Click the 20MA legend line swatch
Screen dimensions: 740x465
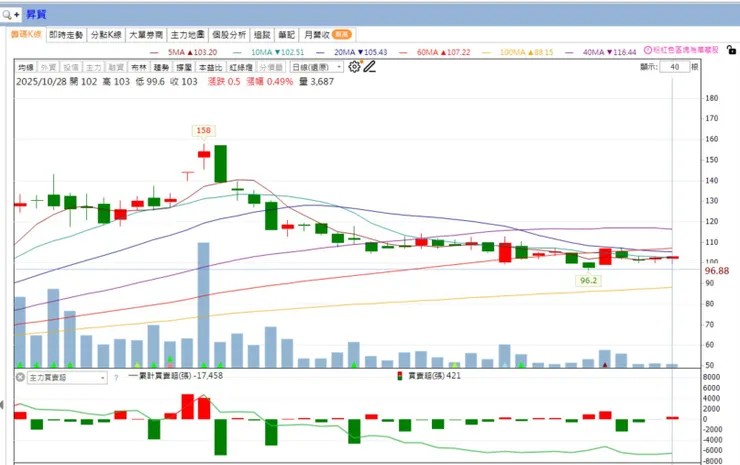pyautogui.click(x=320, y=52)
